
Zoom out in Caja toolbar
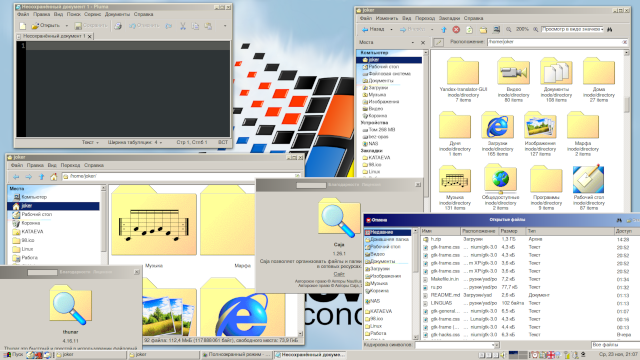click(509, 29)
